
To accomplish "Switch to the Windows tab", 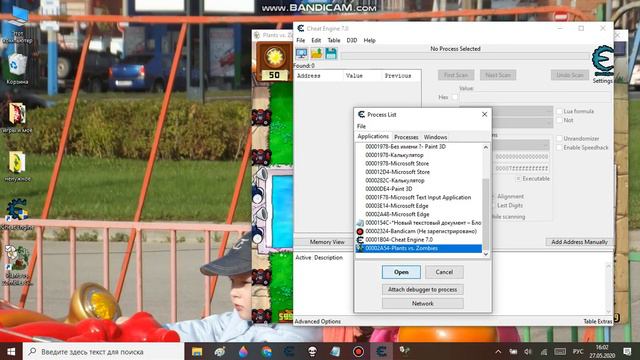I will [x=436, y=137].
